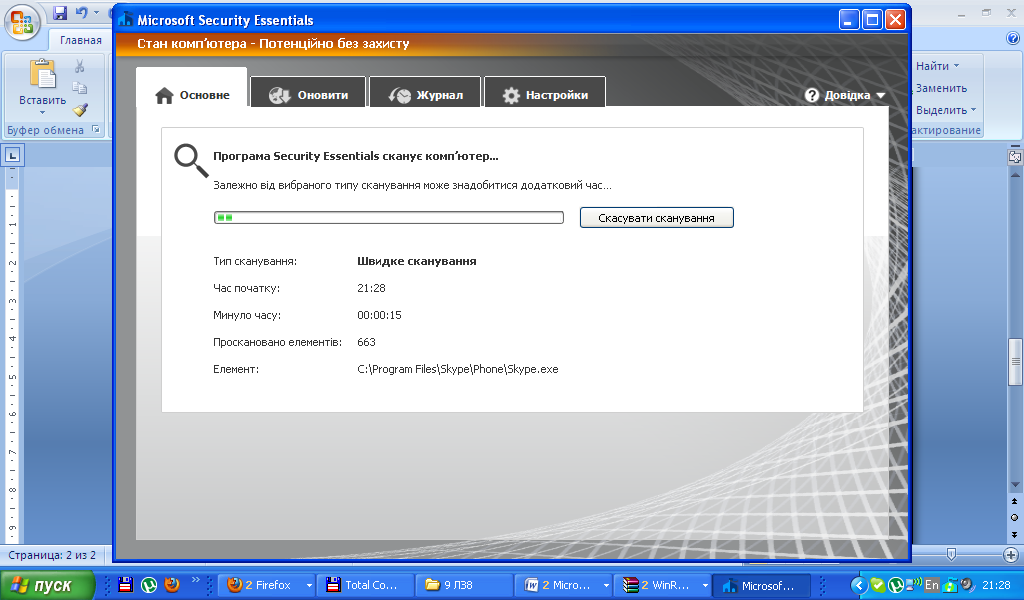
Task: Open the WinRAR taskbar group dropdown arrow
Action: click(x=705, y=586)
